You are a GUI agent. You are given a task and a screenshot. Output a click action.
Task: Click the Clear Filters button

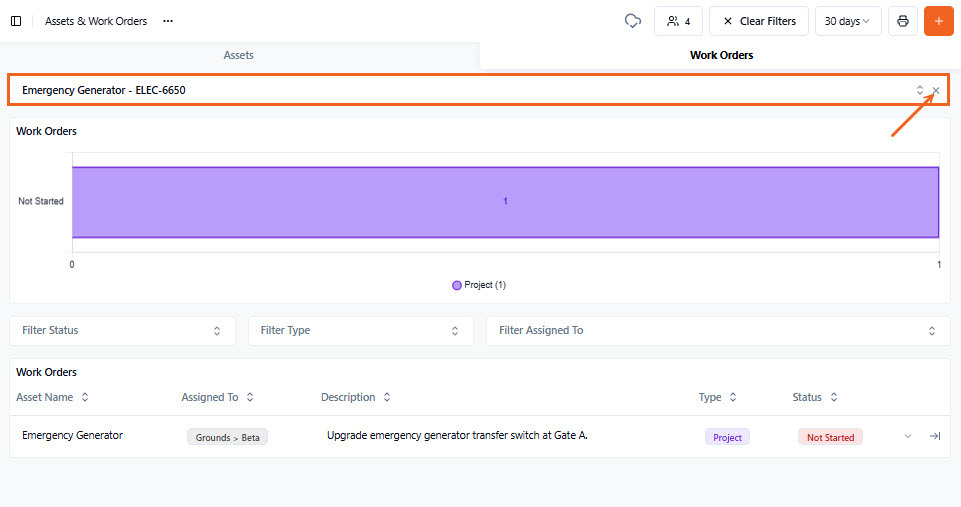pyautogui.click(x=759, y=21)
